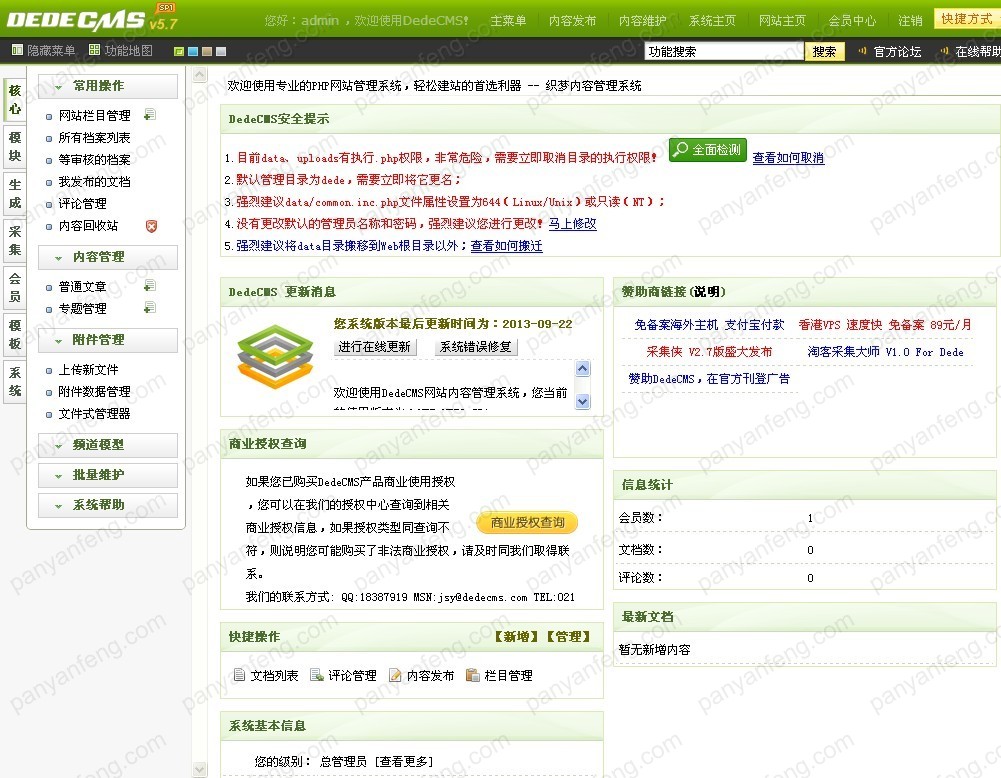Click the add icon next to 专题管理
Screen dimensions: 1001x778
point(150,308)
